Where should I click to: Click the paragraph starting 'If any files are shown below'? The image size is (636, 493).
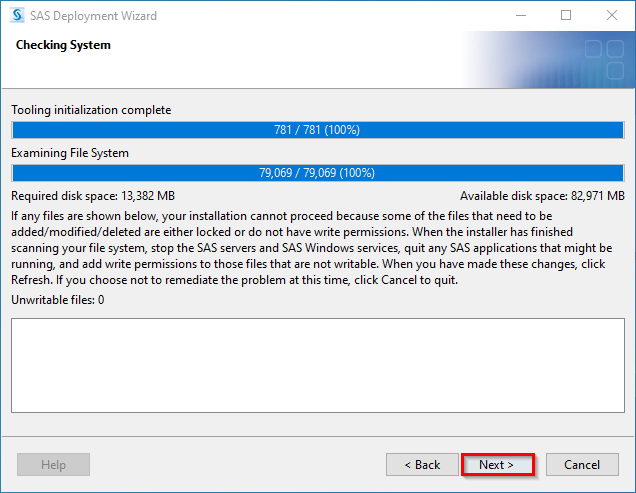[312, 248]
